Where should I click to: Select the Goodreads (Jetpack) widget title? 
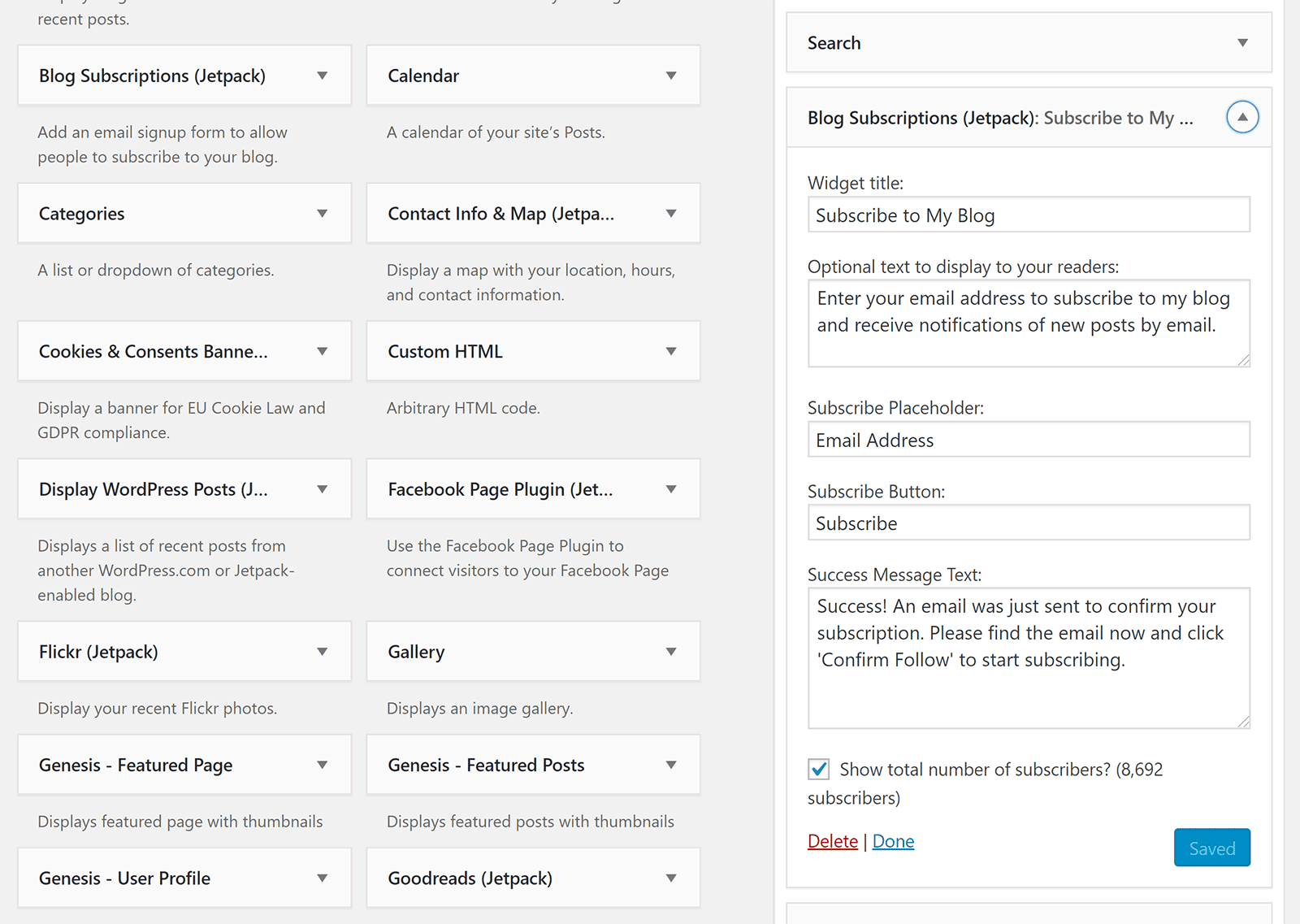[470, 878]
